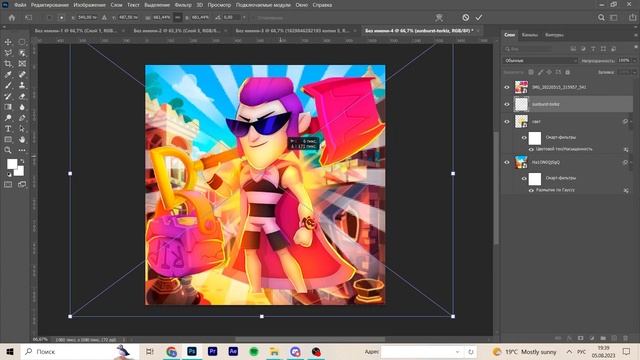
Task: Open the Photoshop search icon
Action: 601,18
